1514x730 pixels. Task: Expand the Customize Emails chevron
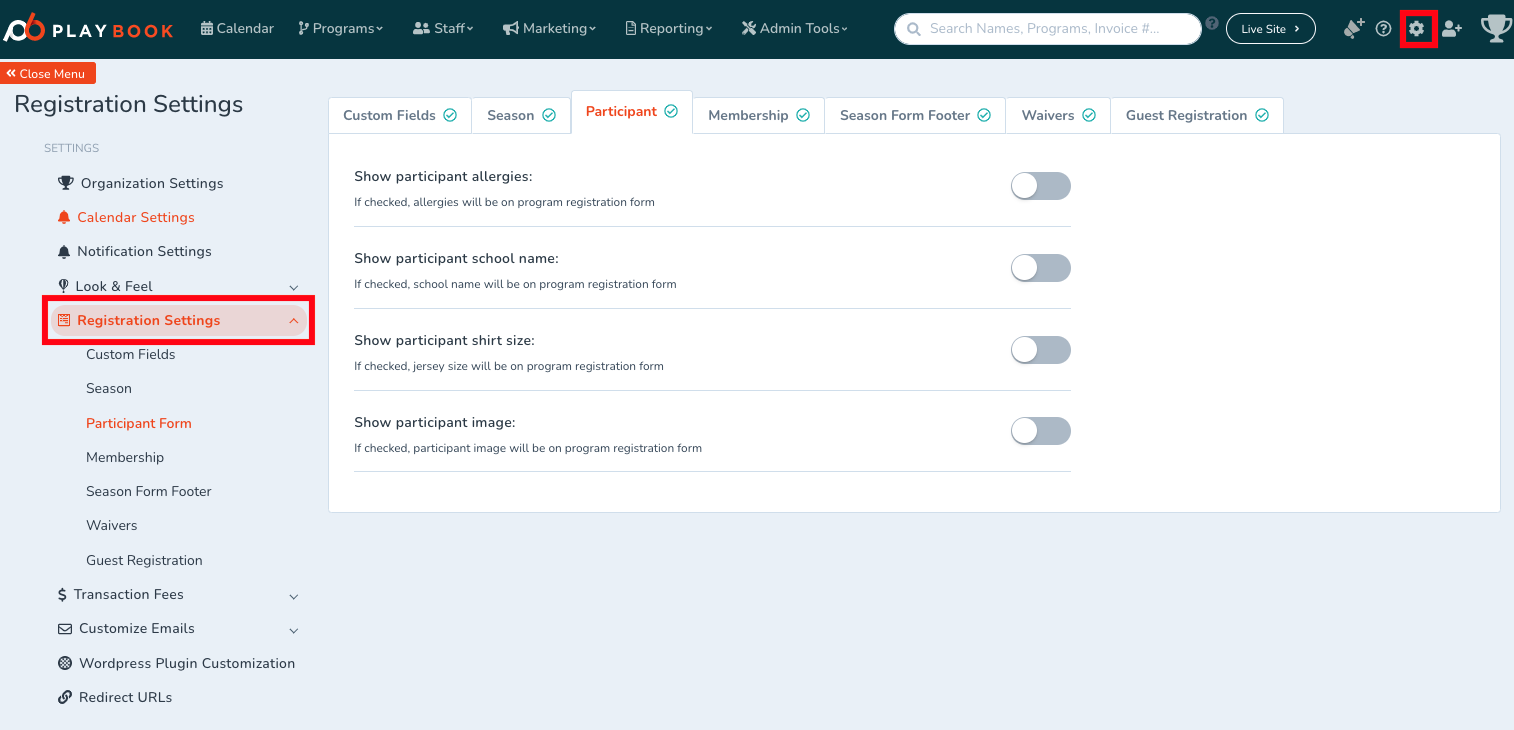click(x=294, y=630)
